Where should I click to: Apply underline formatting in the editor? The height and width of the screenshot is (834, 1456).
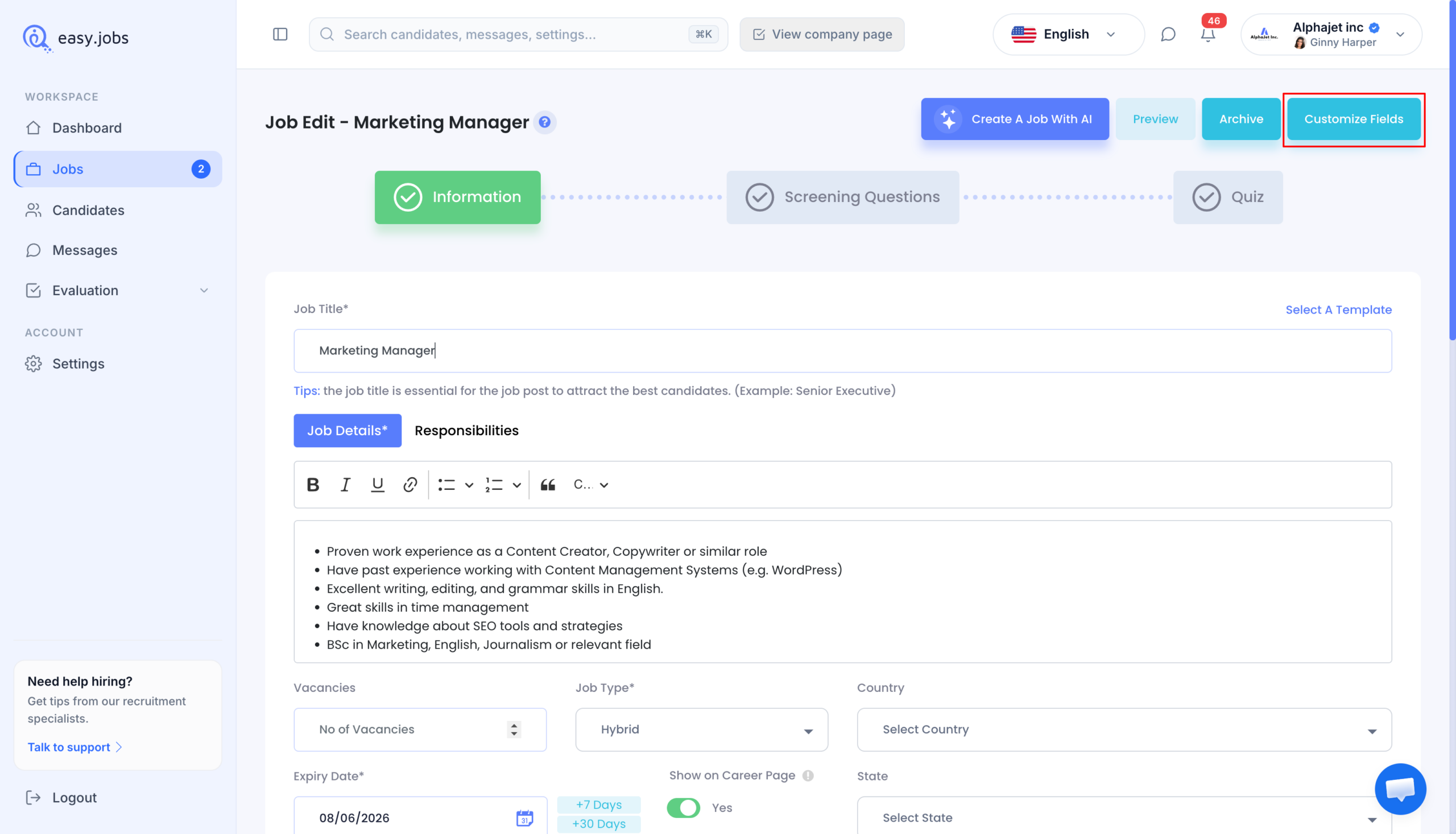tap(377, 485)
